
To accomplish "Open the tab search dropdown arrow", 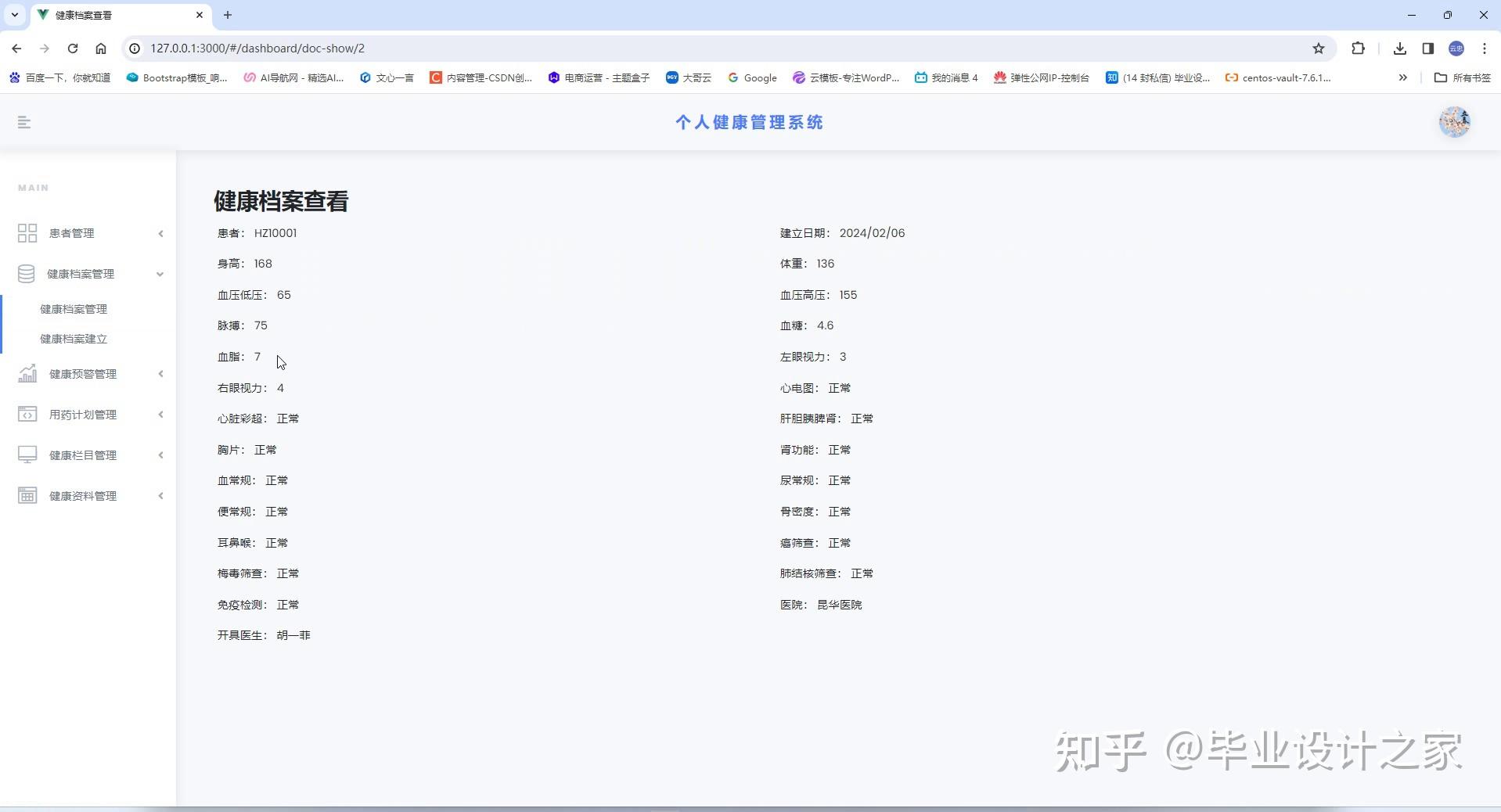I will [15, 15].
